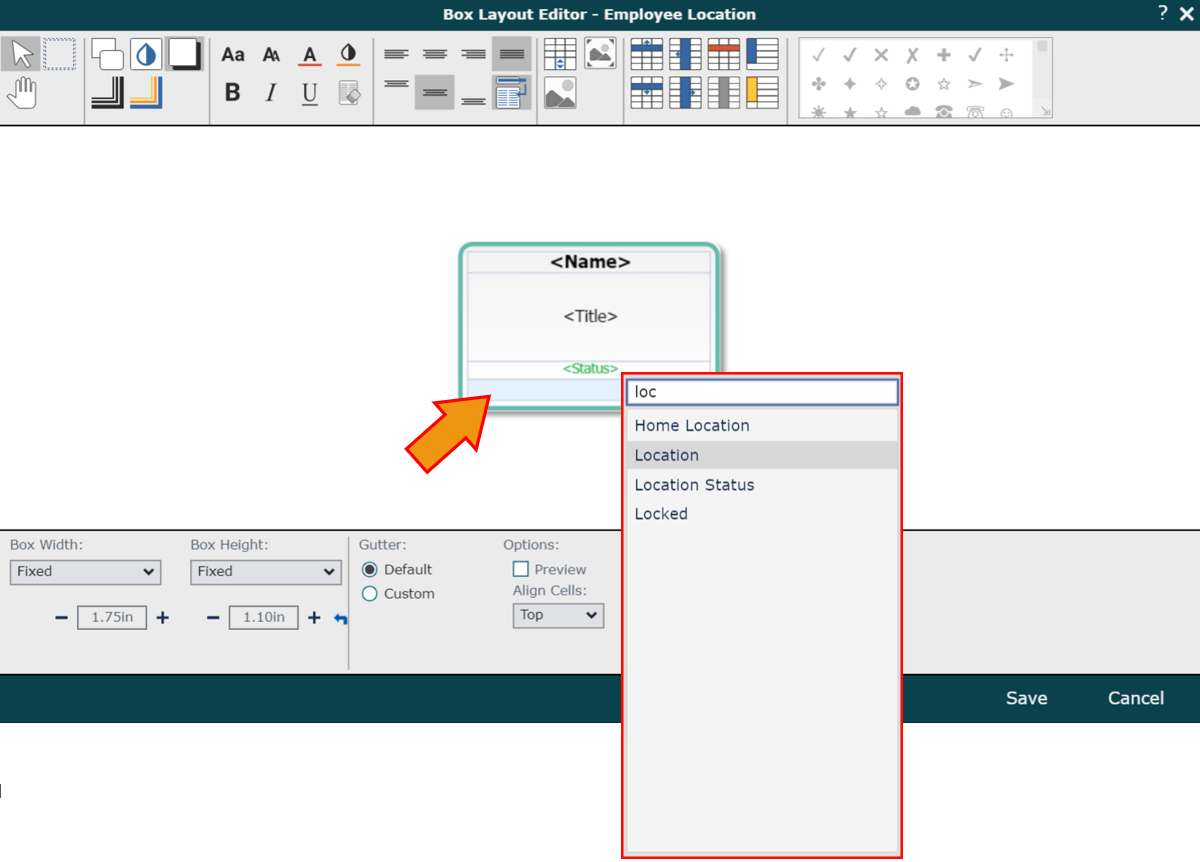
Task: Pick the circled star symbol
Action: pos(912,84)
